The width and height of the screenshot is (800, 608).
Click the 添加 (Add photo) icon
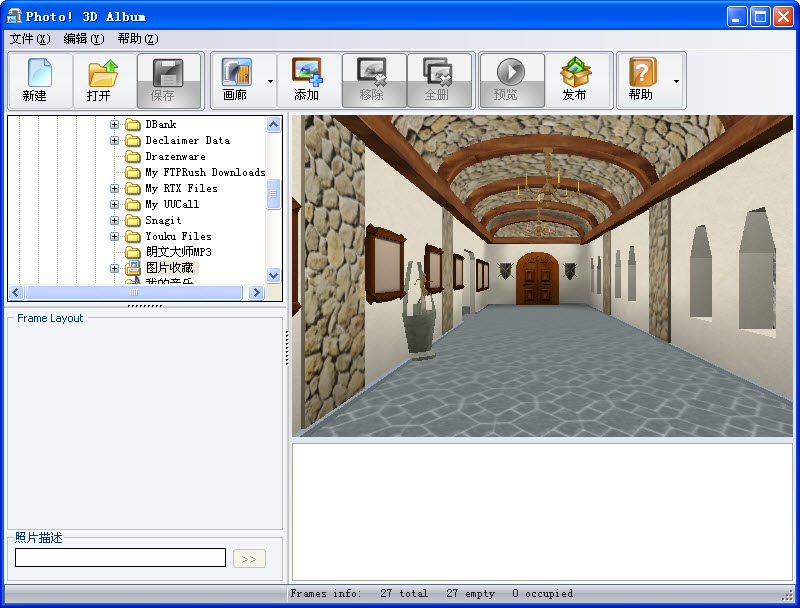coord(307,71)
